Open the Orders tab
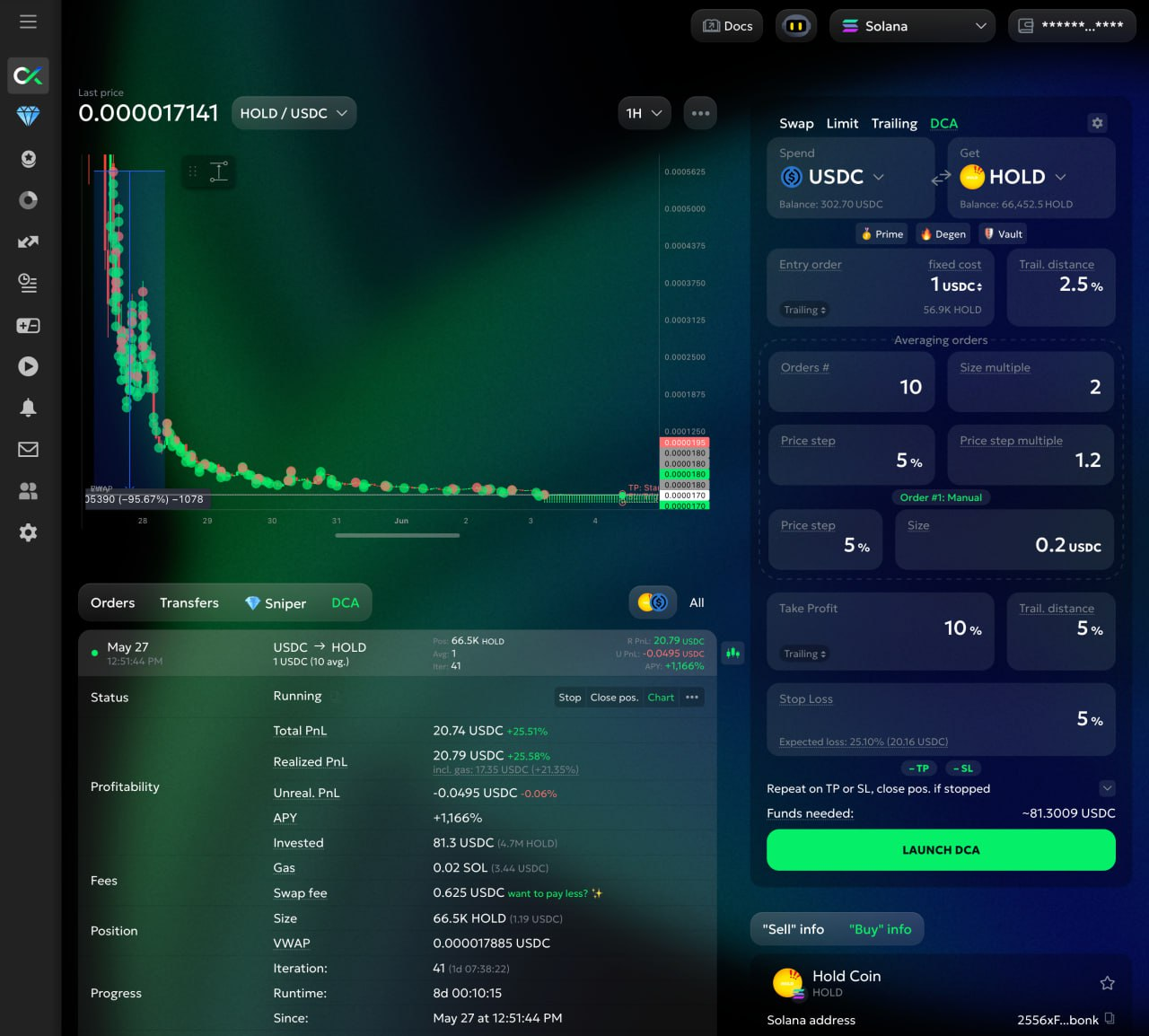The image size is (1149, 1036). (112, 603)
